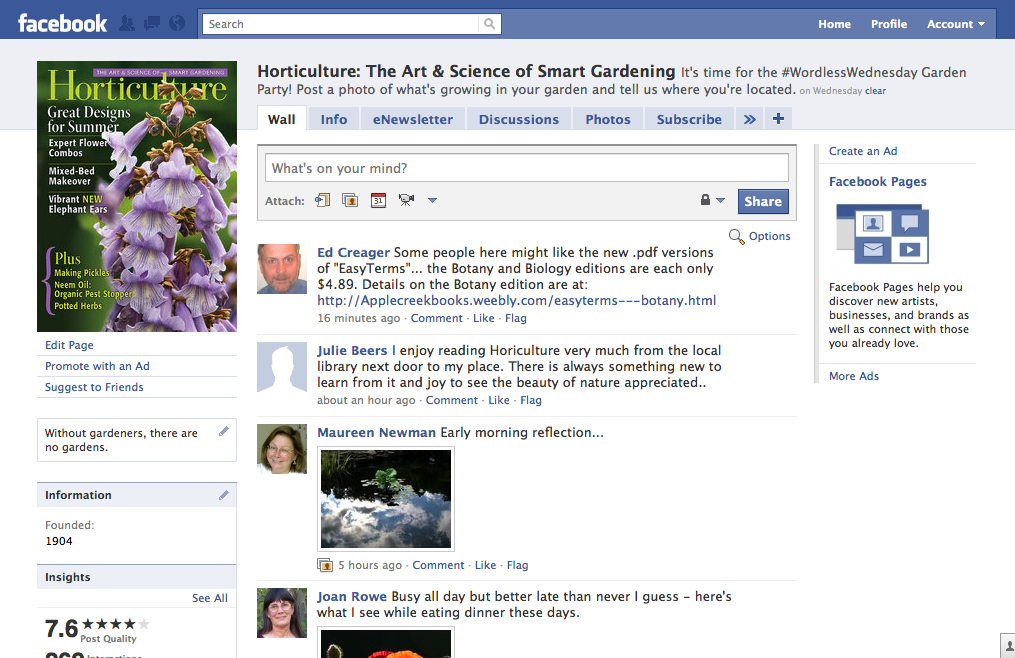Add a new tab with plus

(778, 119)
